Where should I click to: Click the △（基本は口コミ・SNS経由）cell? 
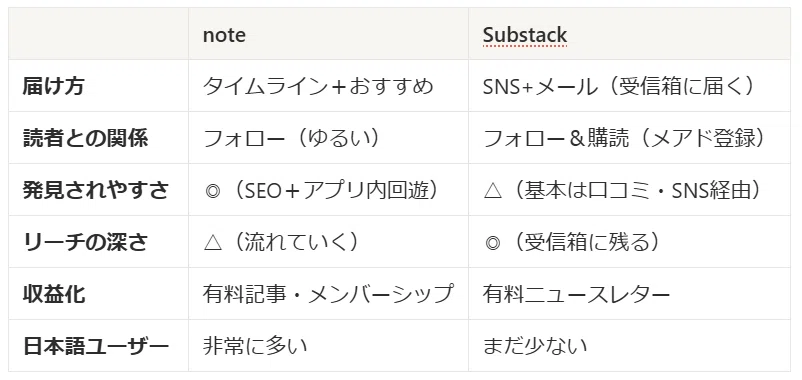click(629, 190)
